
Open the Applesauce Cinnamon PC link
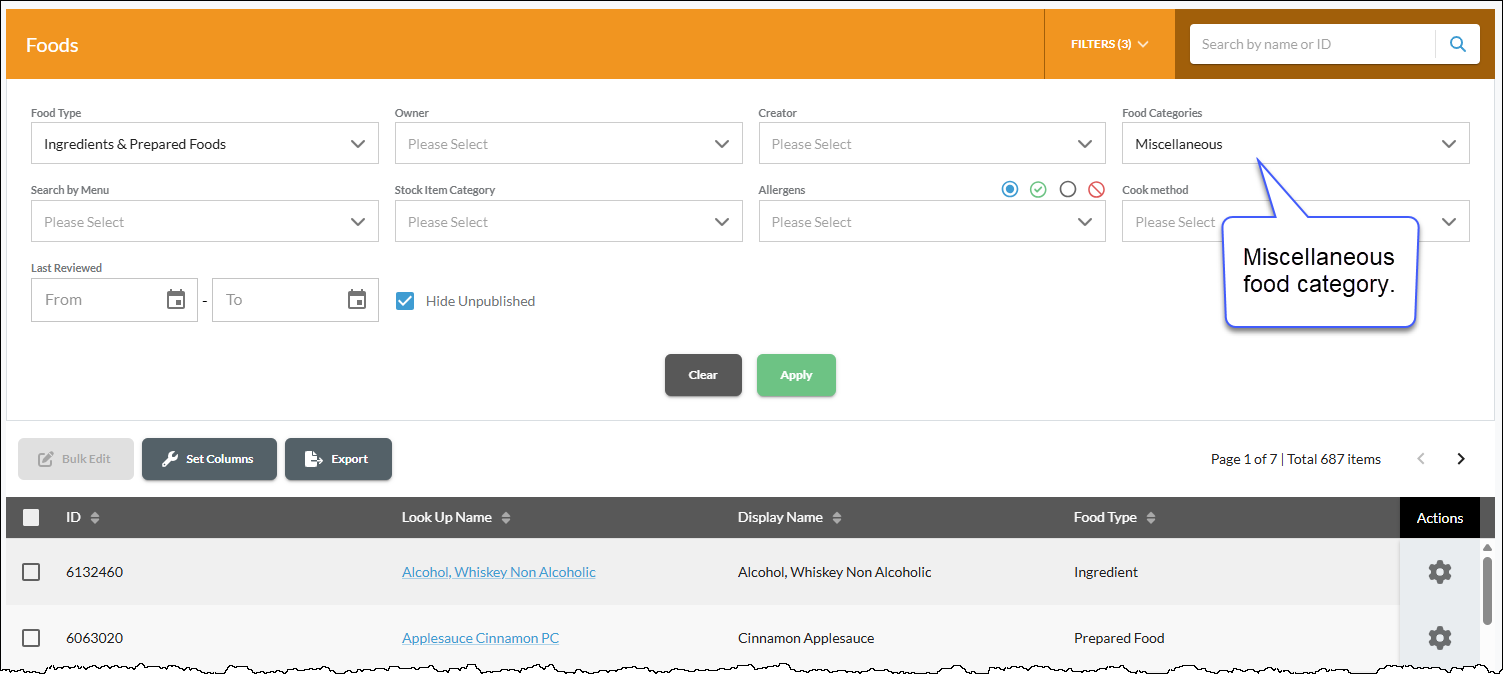(x=480, y=638)
